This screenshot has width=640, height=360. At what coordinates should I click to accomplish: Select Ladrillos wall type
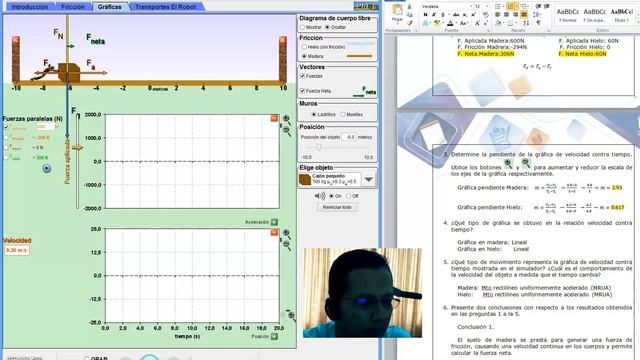click(x=314, y=115)
